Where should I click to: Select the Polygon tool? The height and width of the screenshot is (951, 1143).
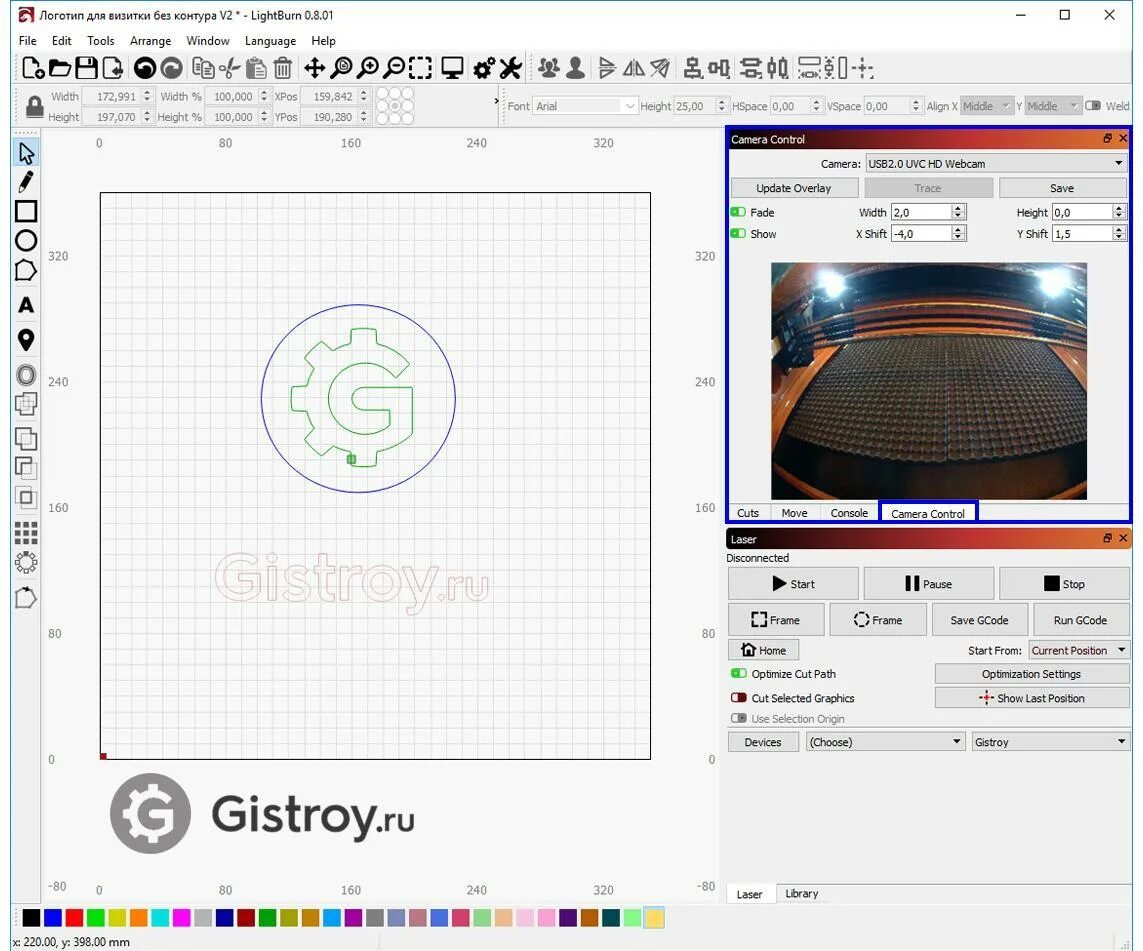26,270
